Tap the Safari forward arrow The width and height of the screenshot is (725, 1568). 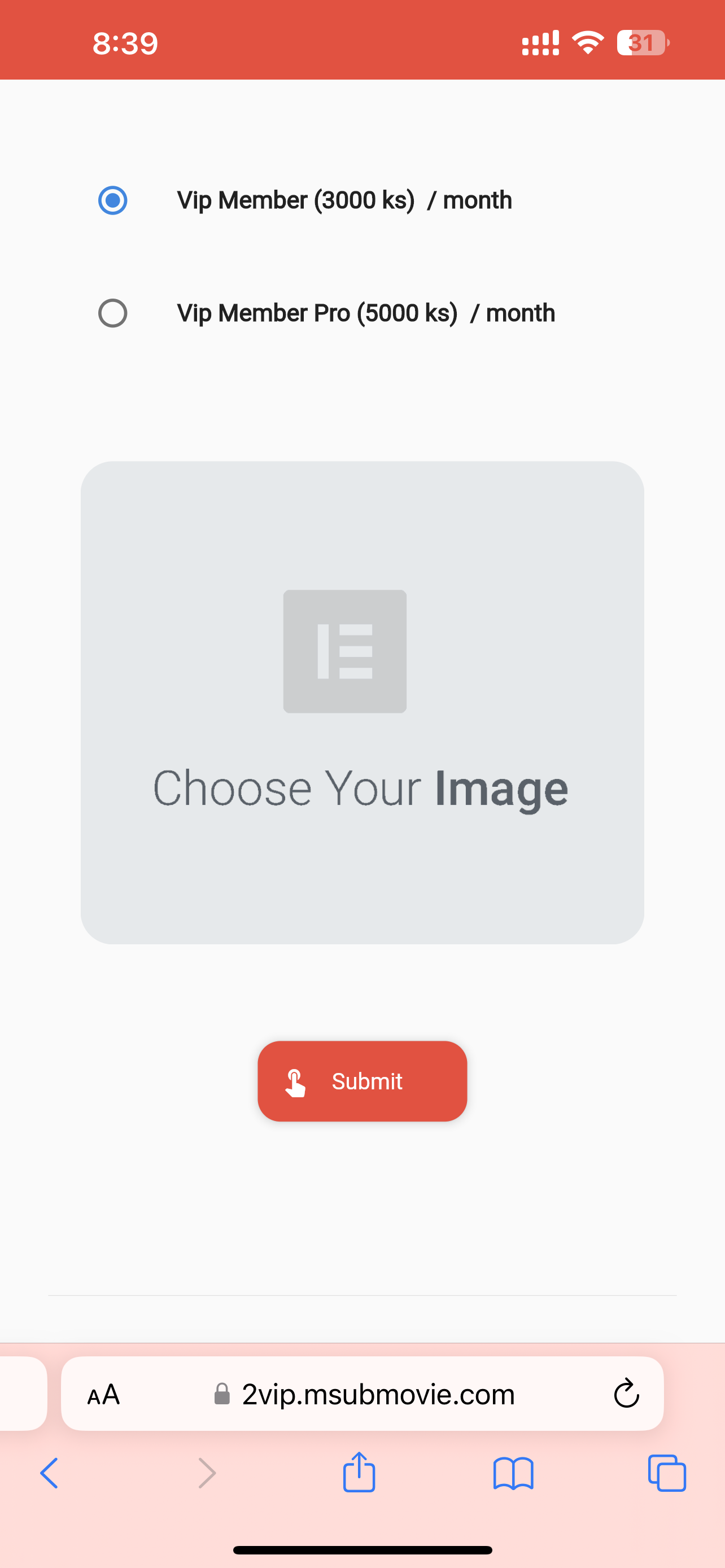(x=207, y=1473)
